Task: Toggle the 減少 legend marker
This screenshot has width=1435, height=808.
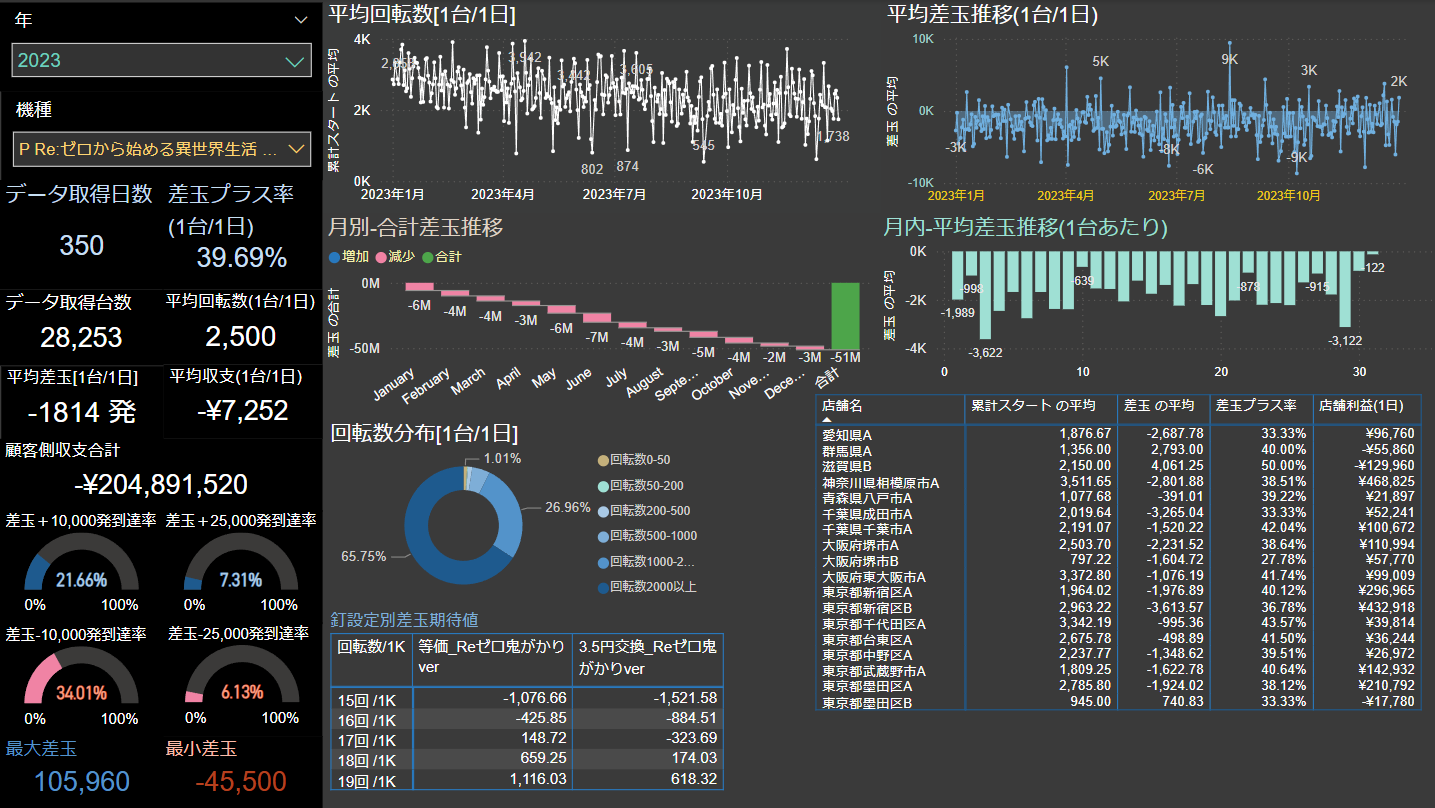Action: 380,257
